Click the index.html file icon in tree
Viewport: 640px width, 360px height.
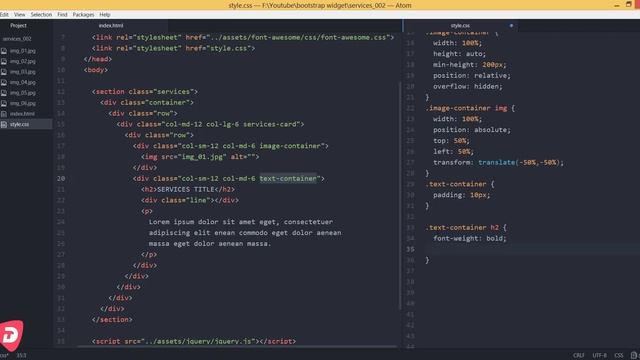(4, 114)
